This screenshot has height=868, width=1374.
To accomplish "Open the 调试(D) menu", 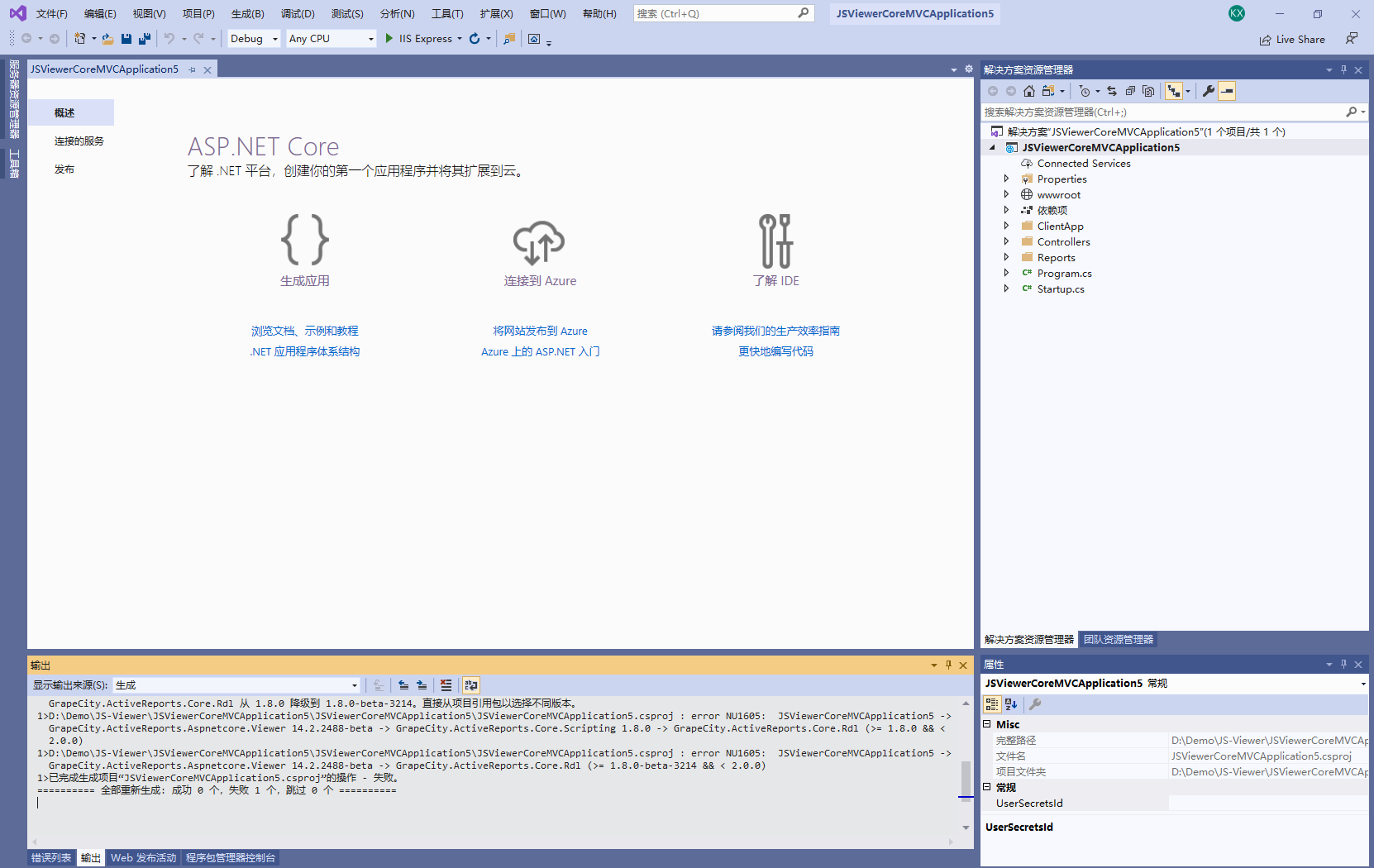I will click(298, 13).
